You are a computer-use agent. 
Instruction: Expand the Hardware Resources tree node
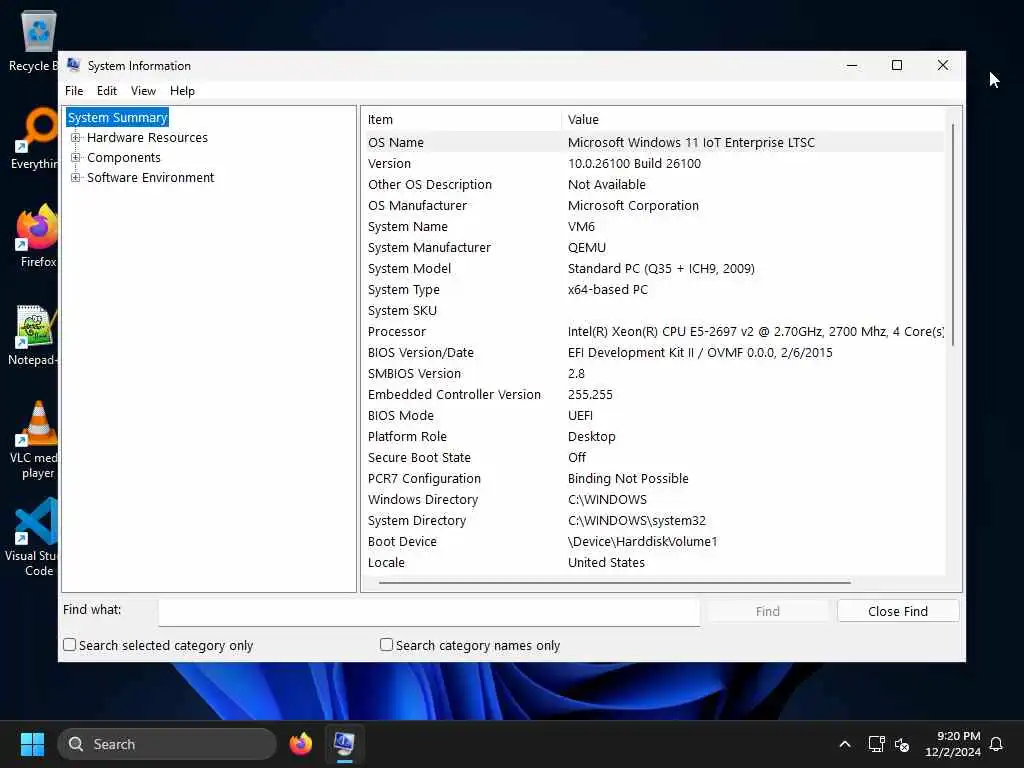(76, 138)
